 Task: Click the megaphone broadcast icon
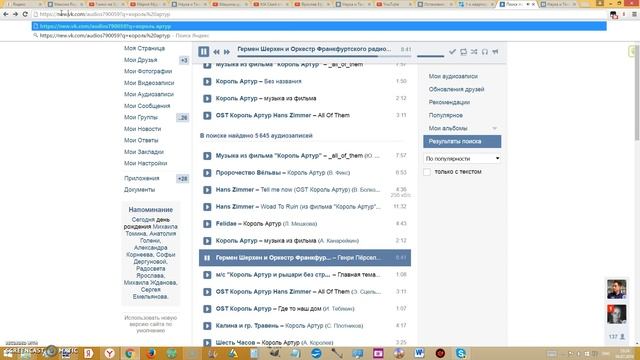495,52
